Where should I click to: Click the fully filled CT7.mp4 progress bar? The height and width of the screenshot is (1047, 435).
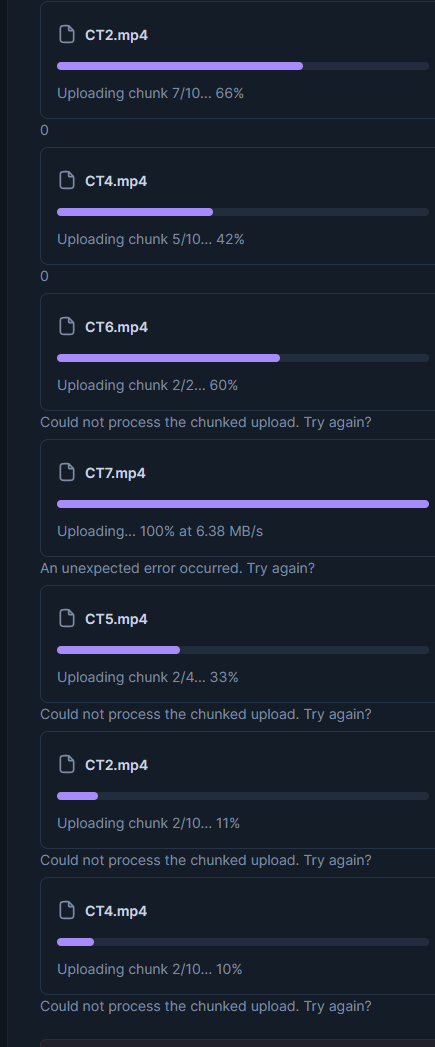243,504
